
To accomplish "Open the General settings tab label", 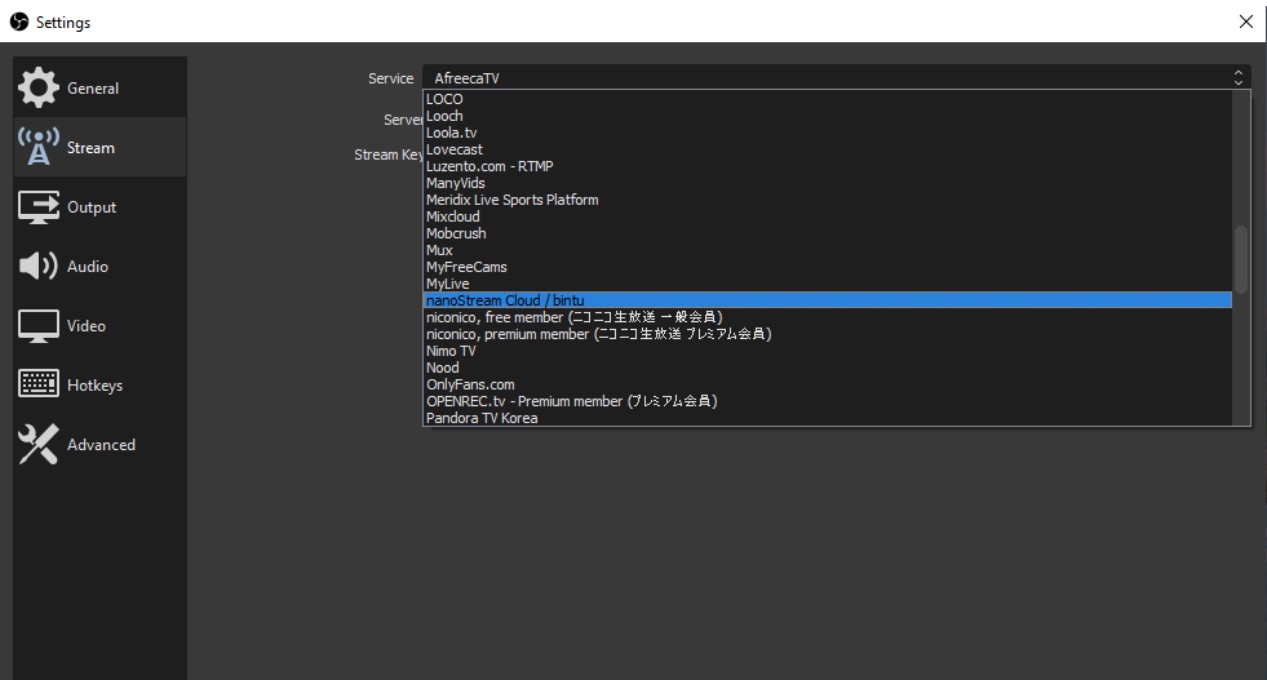I will 93,88.
